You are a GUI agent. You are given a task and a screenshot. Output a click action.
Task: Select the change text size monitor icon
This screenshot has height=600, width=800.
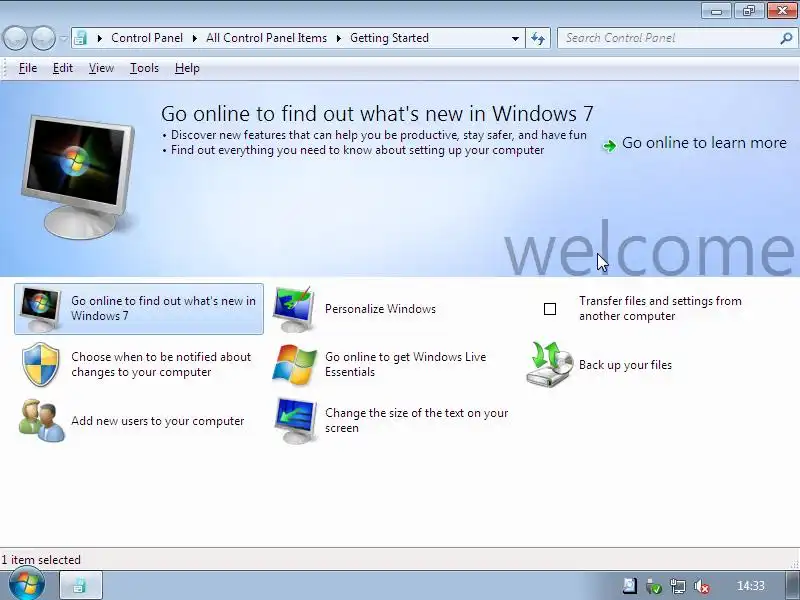tap(295, 420)
